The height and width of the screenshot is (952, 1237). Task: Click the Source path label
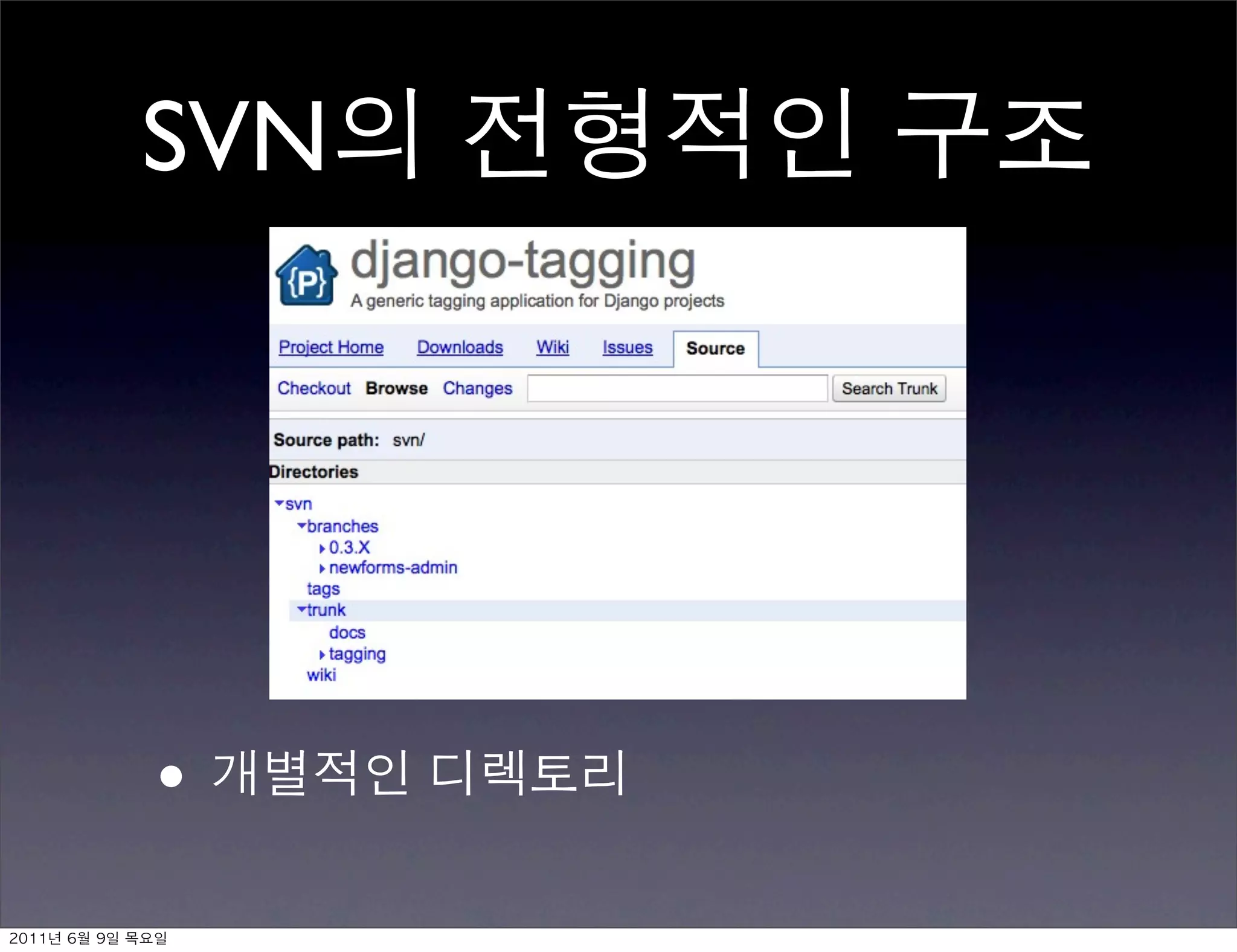(x=326, y=440)
